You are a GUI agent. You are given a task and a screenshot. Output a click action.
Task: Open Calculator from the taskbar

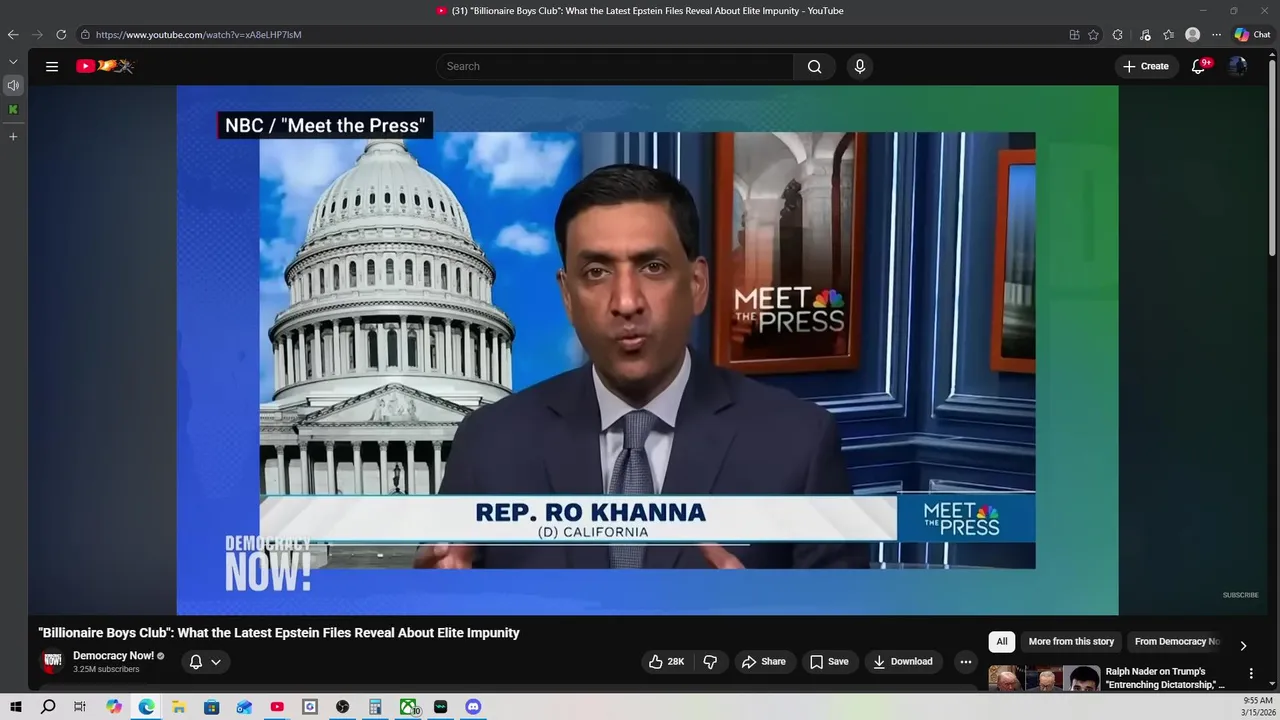pos(375,707)
